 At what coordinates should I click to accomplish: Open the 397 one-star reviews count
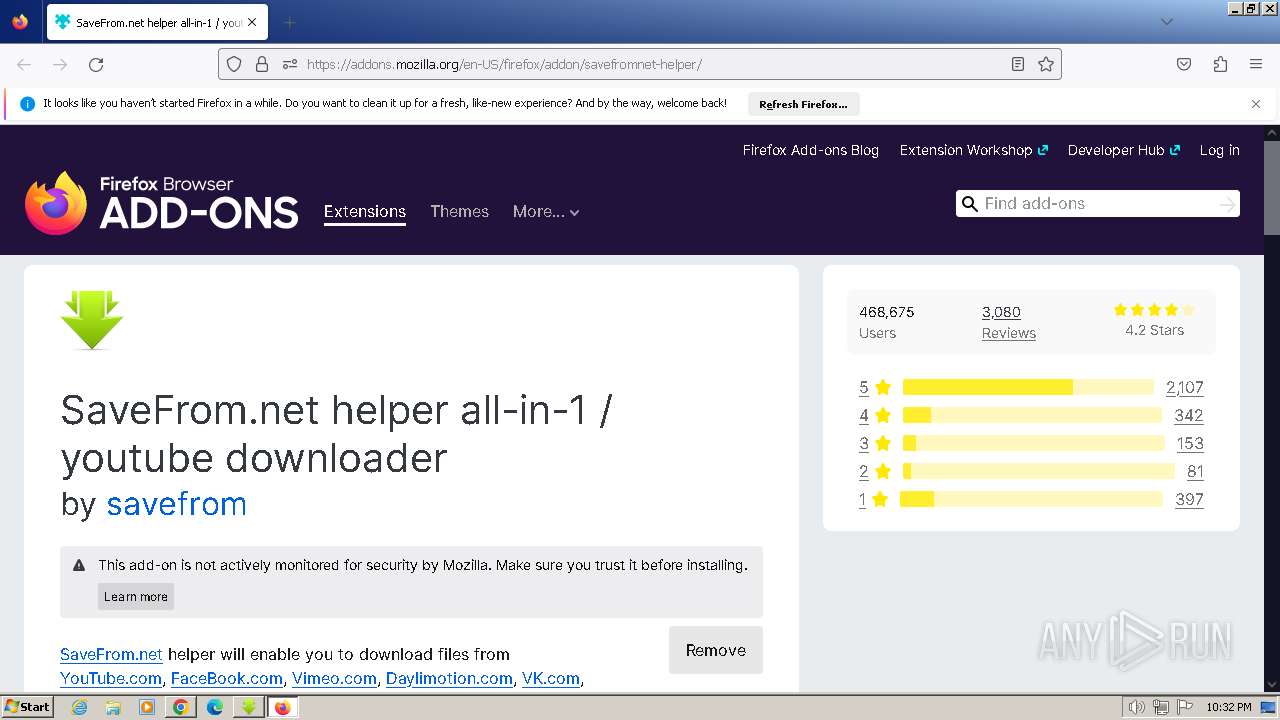coord(1189,499)
